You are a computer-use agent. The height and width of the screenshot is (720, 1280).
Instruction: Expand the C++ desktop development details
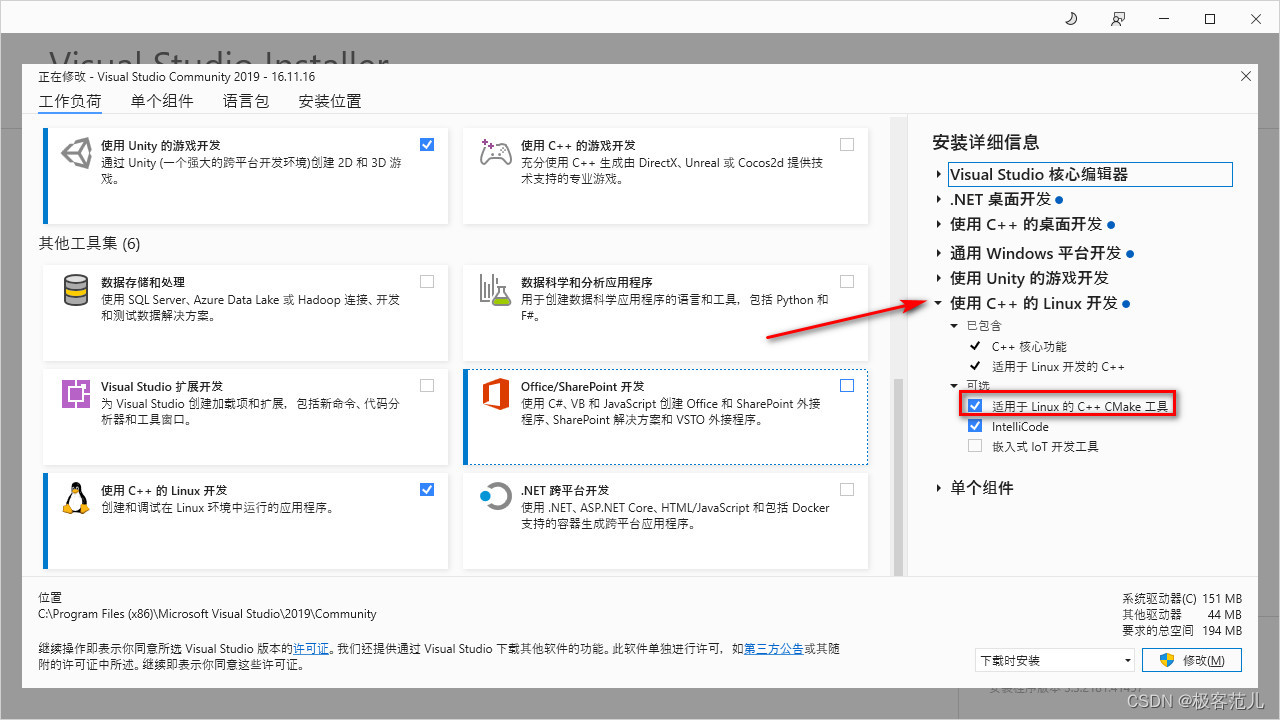click(939, 224)
